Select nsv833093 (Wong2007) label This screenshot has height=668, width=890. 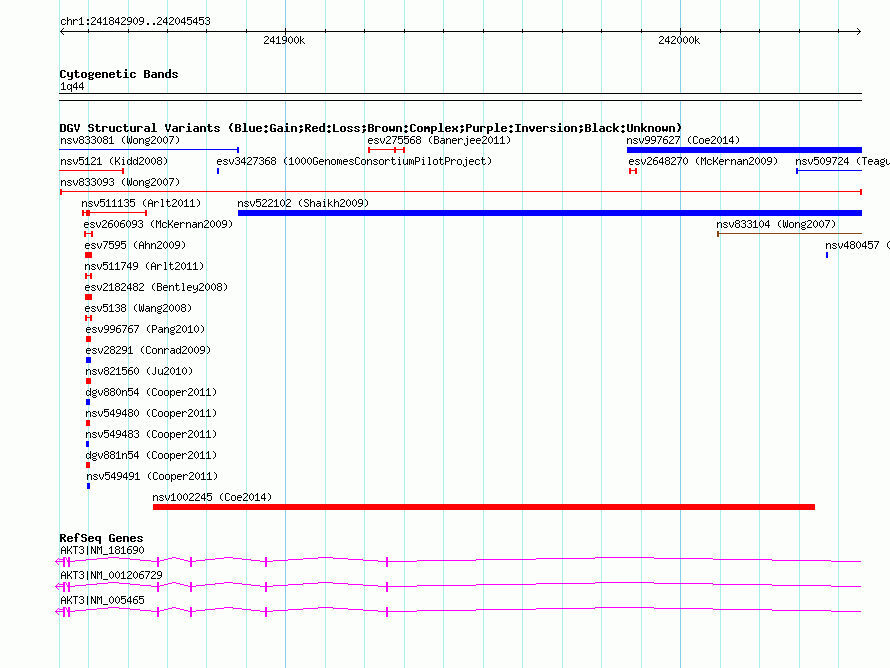120,182
